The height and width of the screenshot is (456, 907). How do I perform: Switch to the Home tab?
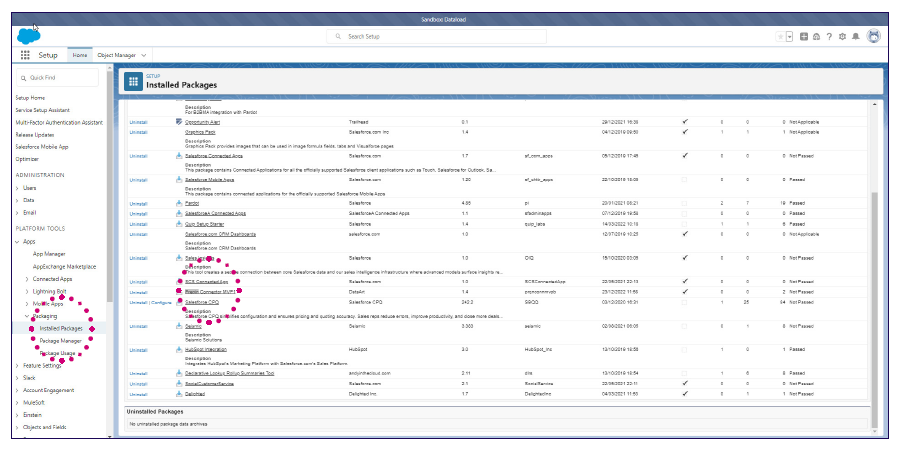80,55
